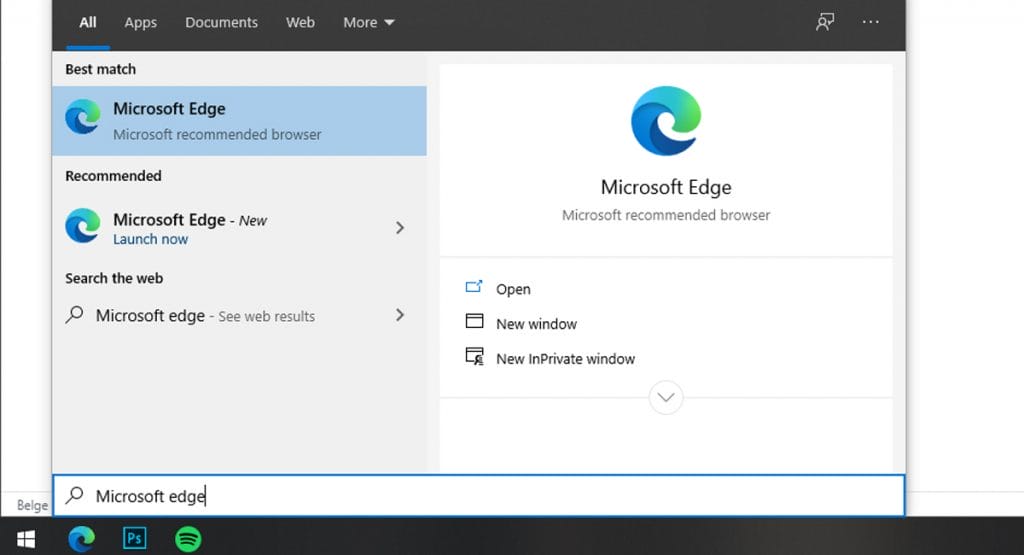Launch Photoshop from the taskbar

coord(134,539)
